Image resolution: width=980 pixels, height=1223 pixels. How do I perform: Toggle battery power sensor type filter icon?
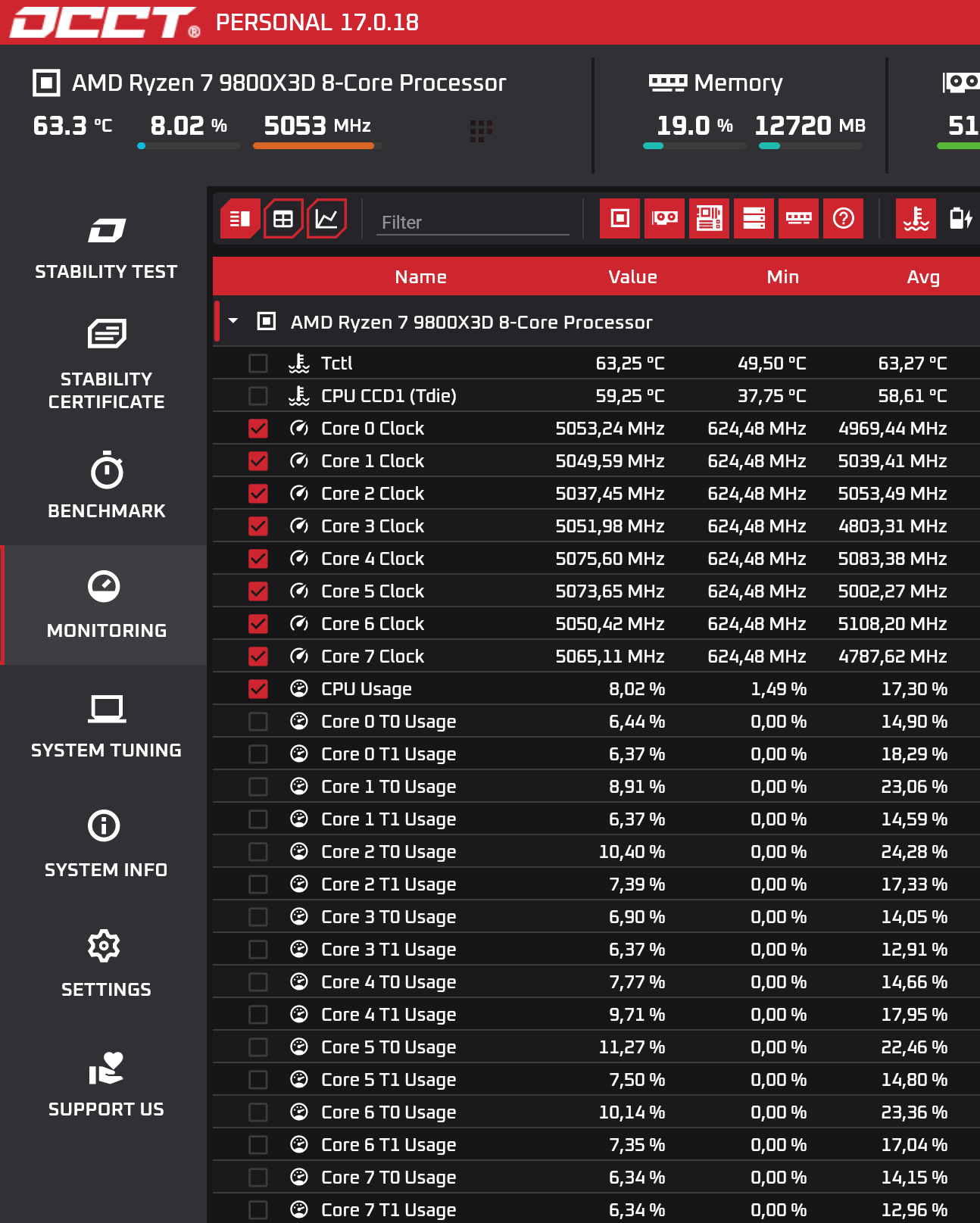[960, 219]
